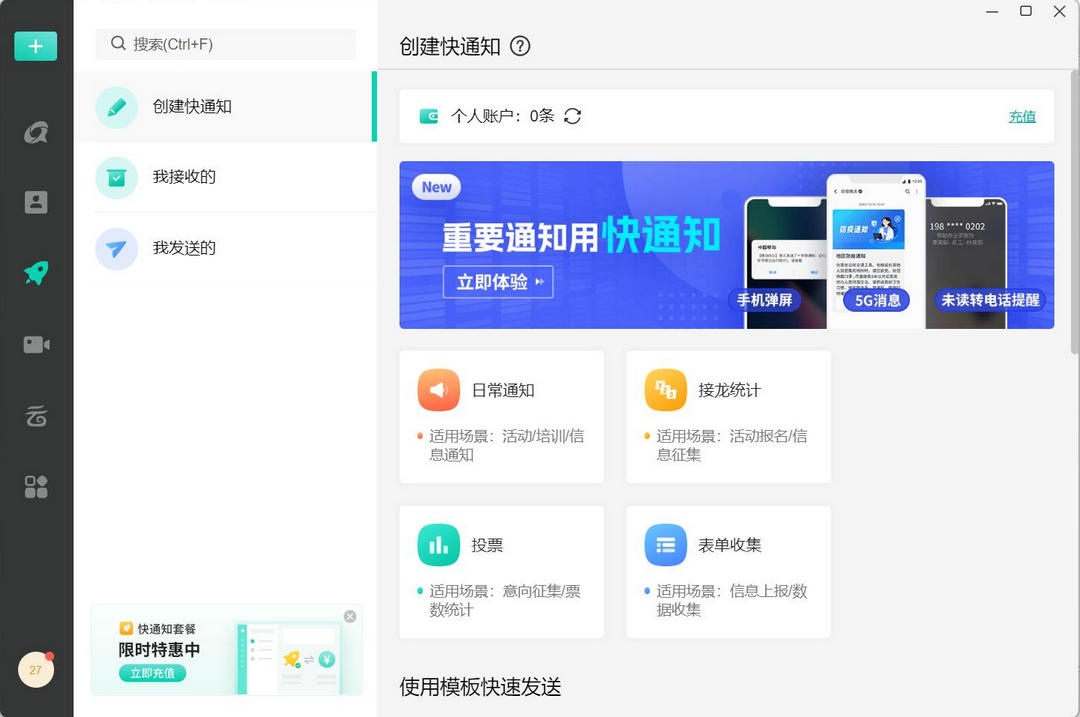The height and width of the screenshot is (717, 1080).
Task: Click 立即充值 in the promo card
Action: click(152, 672)
